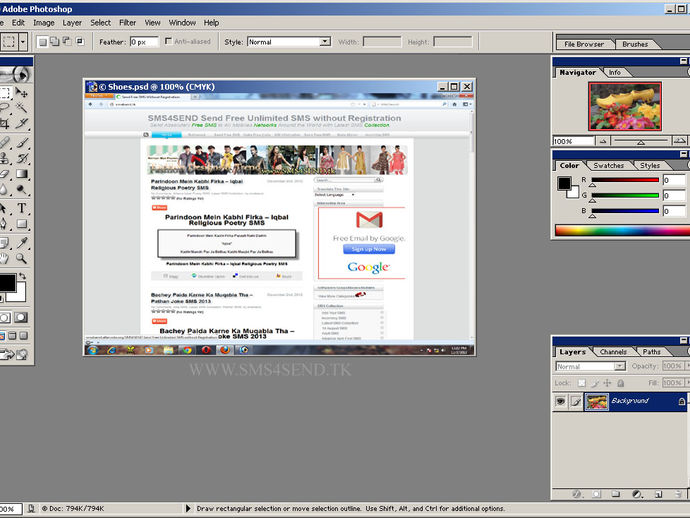The width and height of the screenshot is (690, 518).
Task: Click the red R color slider
Action: pos(625,180)
